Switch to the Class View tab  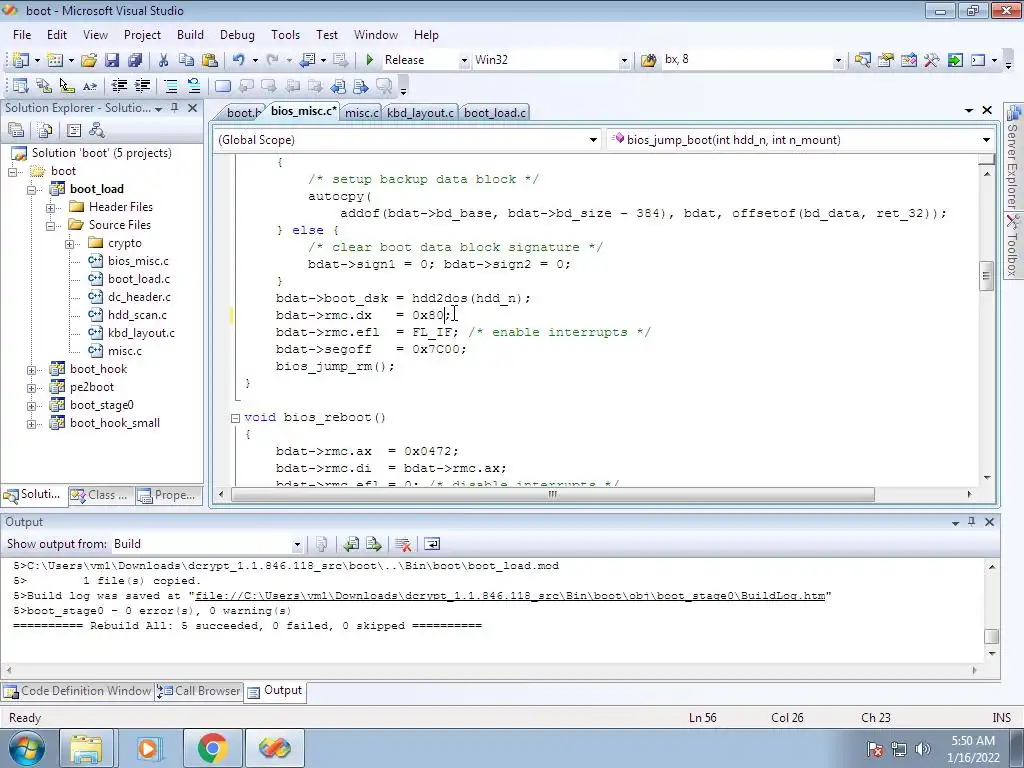[x=101, y=495]
